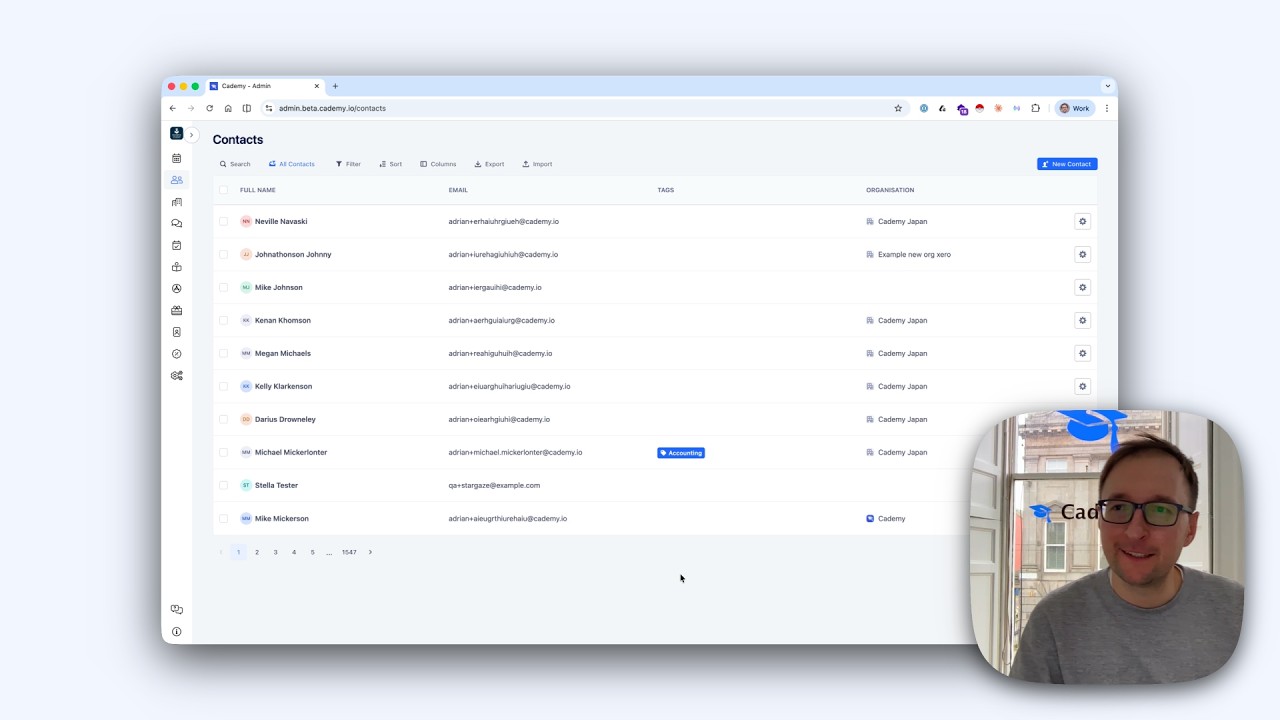Click the Accounting tag
This screenshot has width=1280, height=720.
point(681,453)
